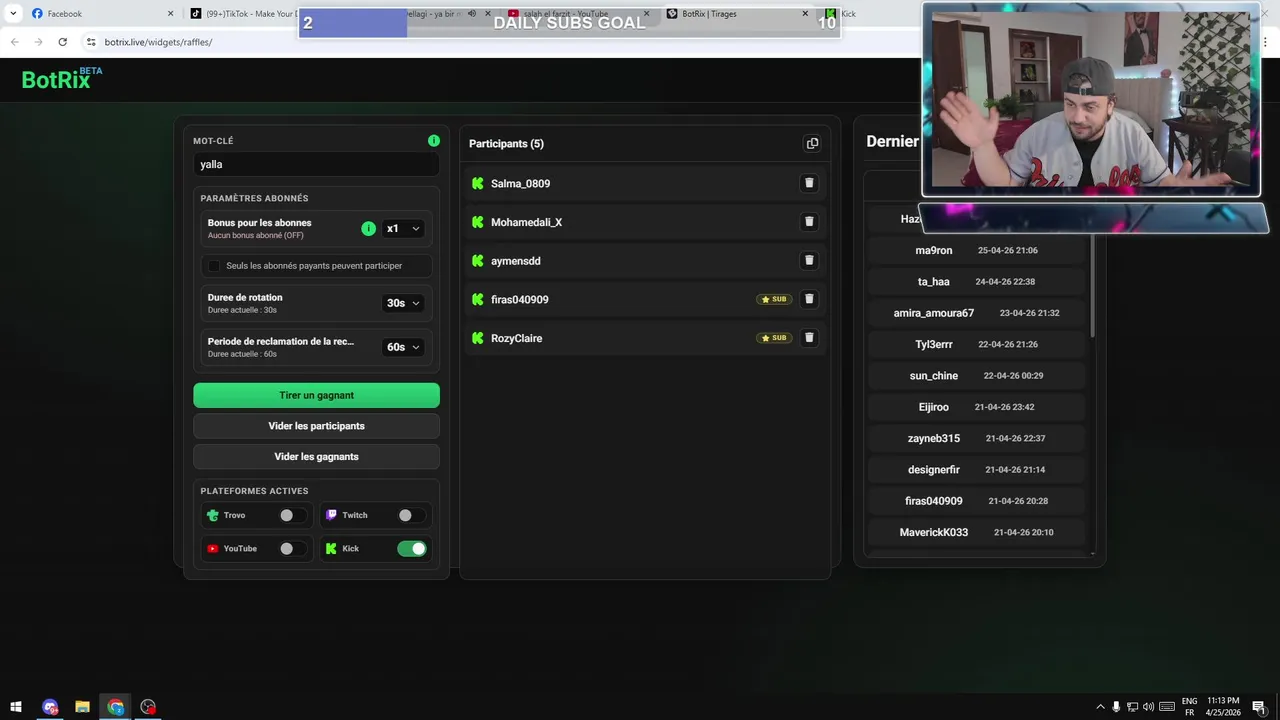Open the notification center icon

tap(1258, 707)
